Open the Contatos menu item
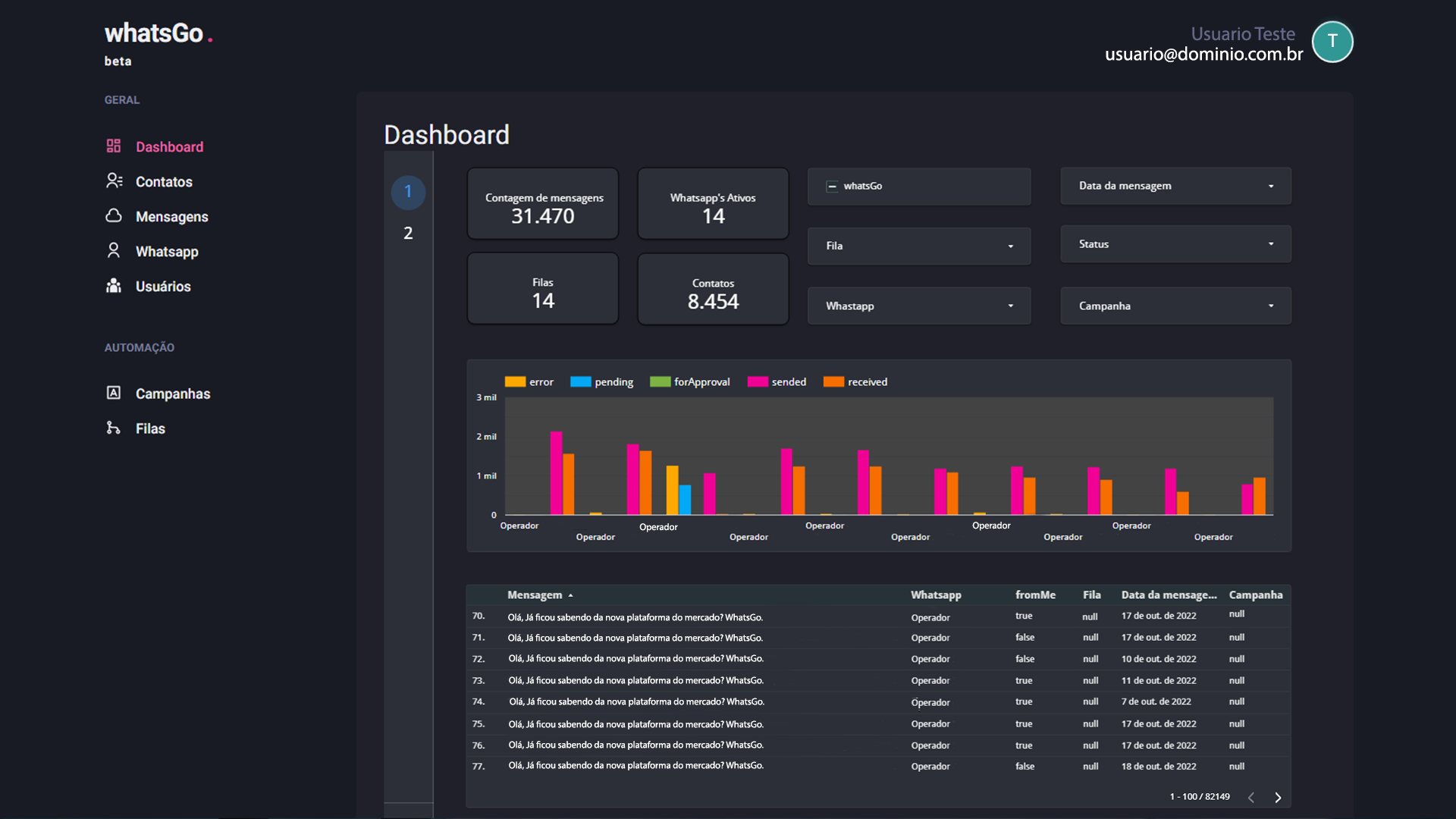The height and width of the screenshot is (819, 1456). tap(164, 181)
